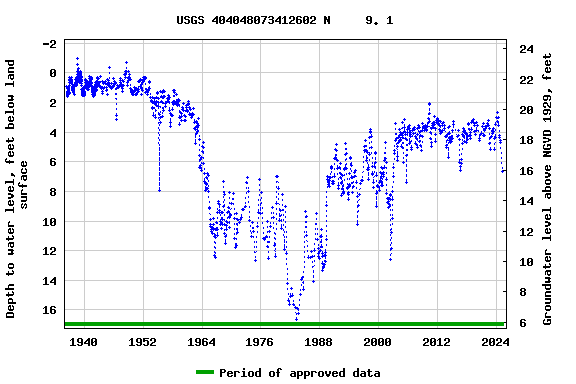The width and height of the screenshot is (576, 384).
Task: Click the x-axis label '1988'
Action: [318, 342]
